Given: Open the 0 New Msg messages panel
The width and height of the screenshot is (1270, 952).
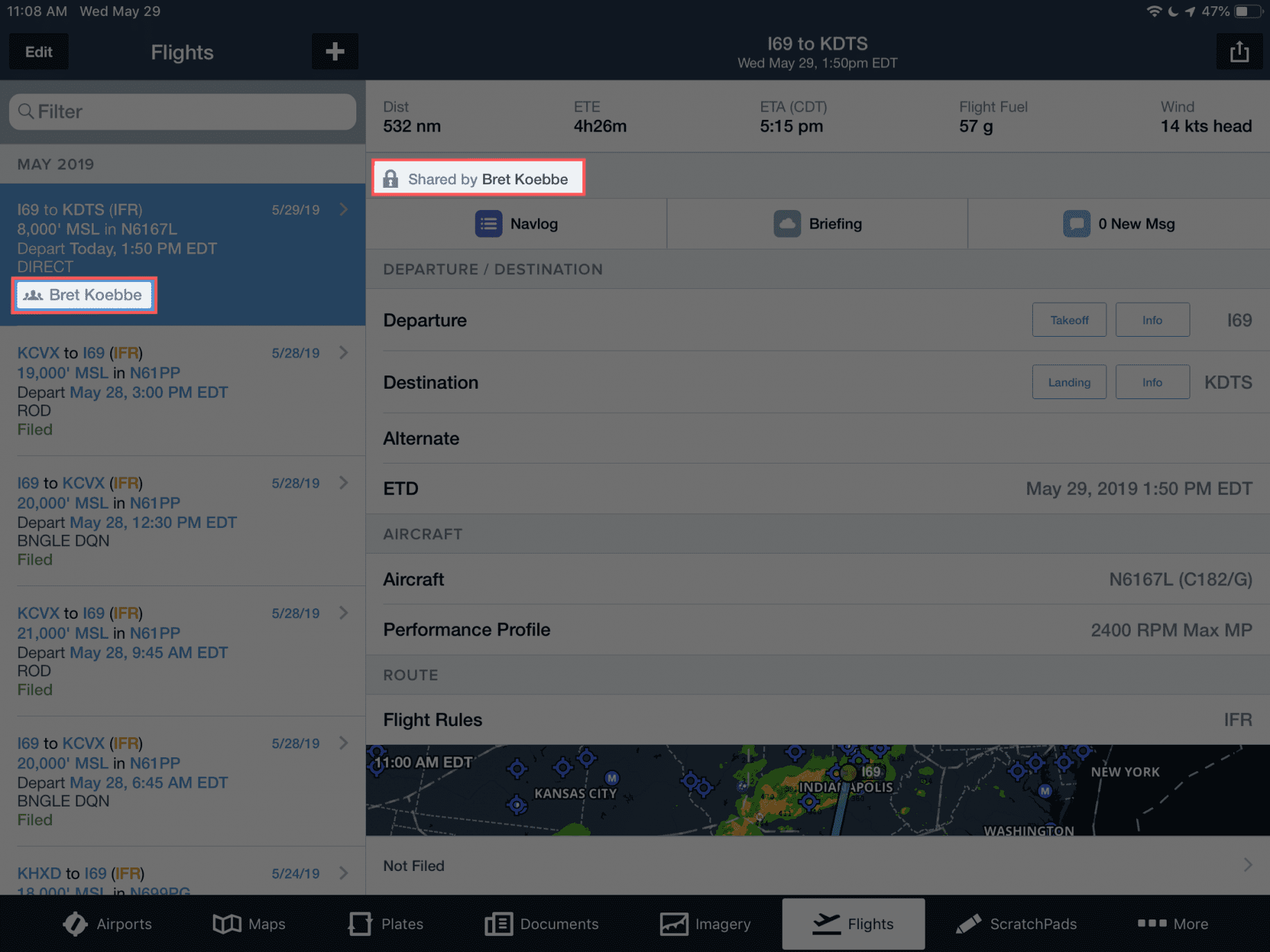Looking at the screenshot, I should (1118, 223).
